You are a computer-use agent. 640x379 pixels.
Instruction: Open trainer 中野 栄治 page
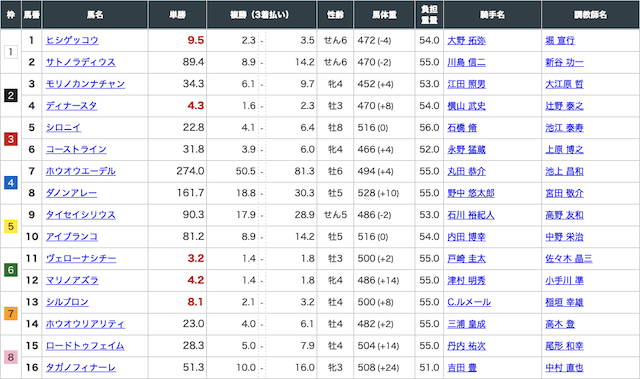click(564, 237)
